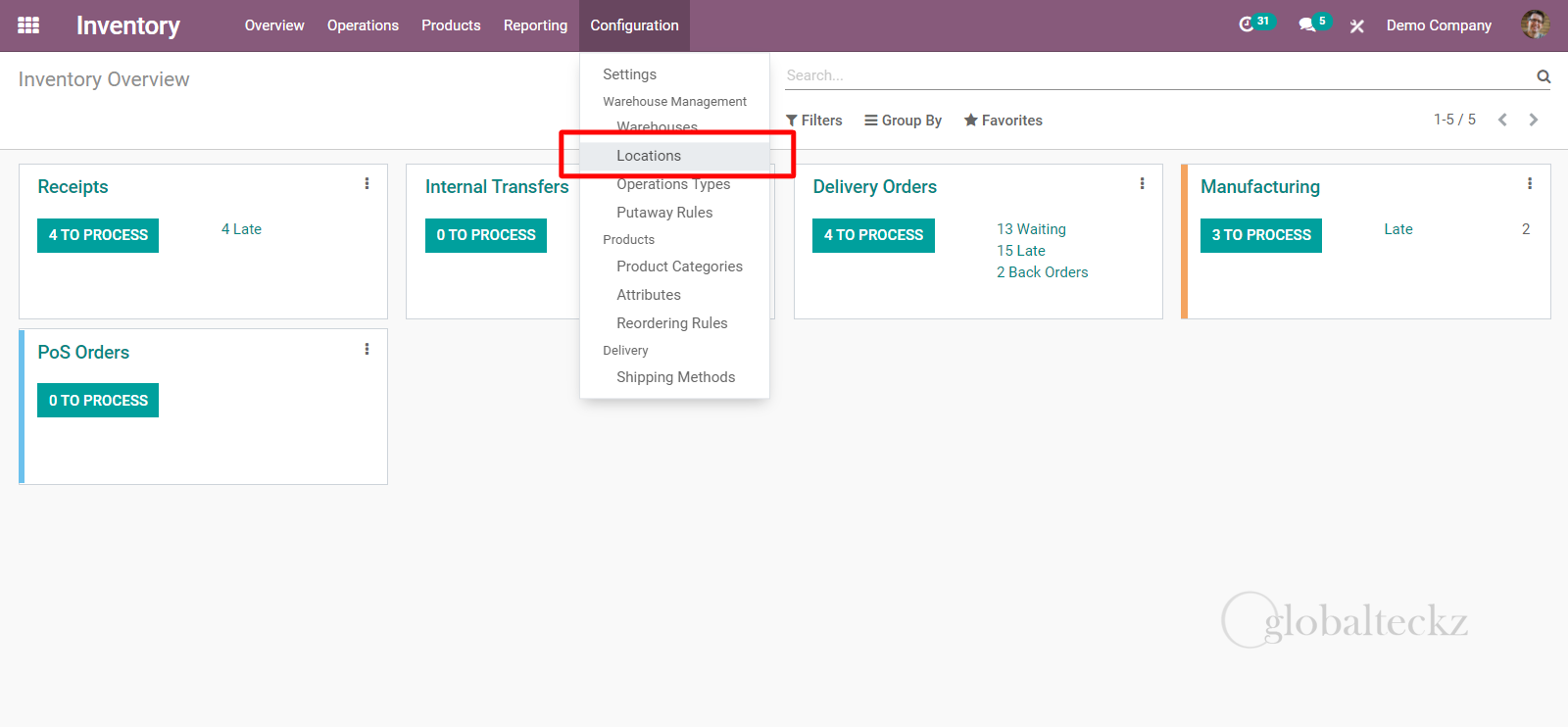Click the Inventory app title
The width and height of the screenshot is (1568, 727).
point(128,25)
